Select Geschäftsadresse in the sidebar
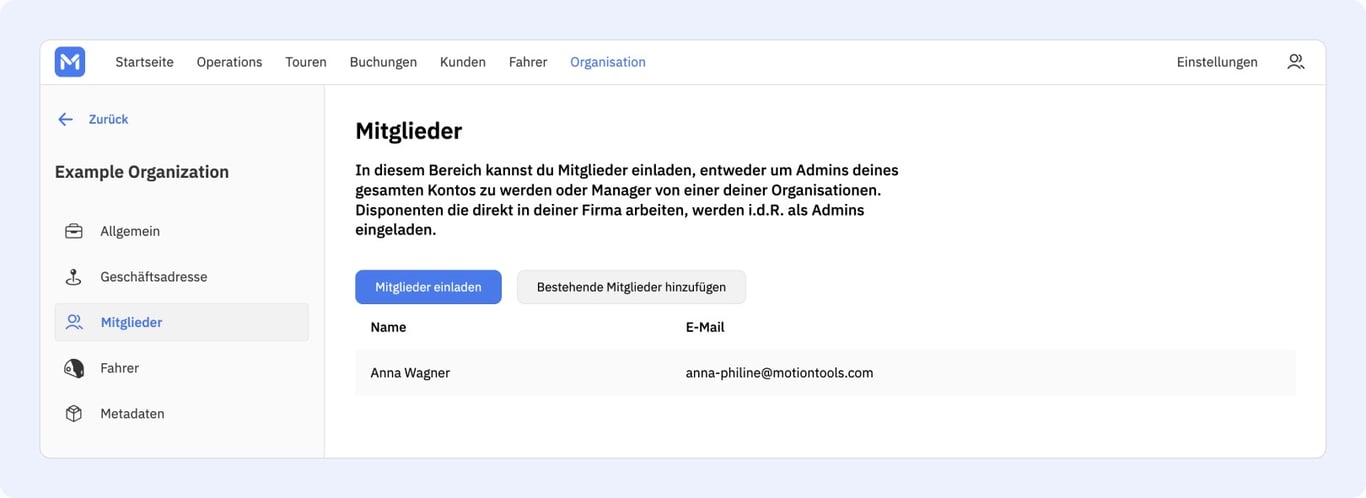Viewport: 1366px width, 498px height. (x=154, y=277)
